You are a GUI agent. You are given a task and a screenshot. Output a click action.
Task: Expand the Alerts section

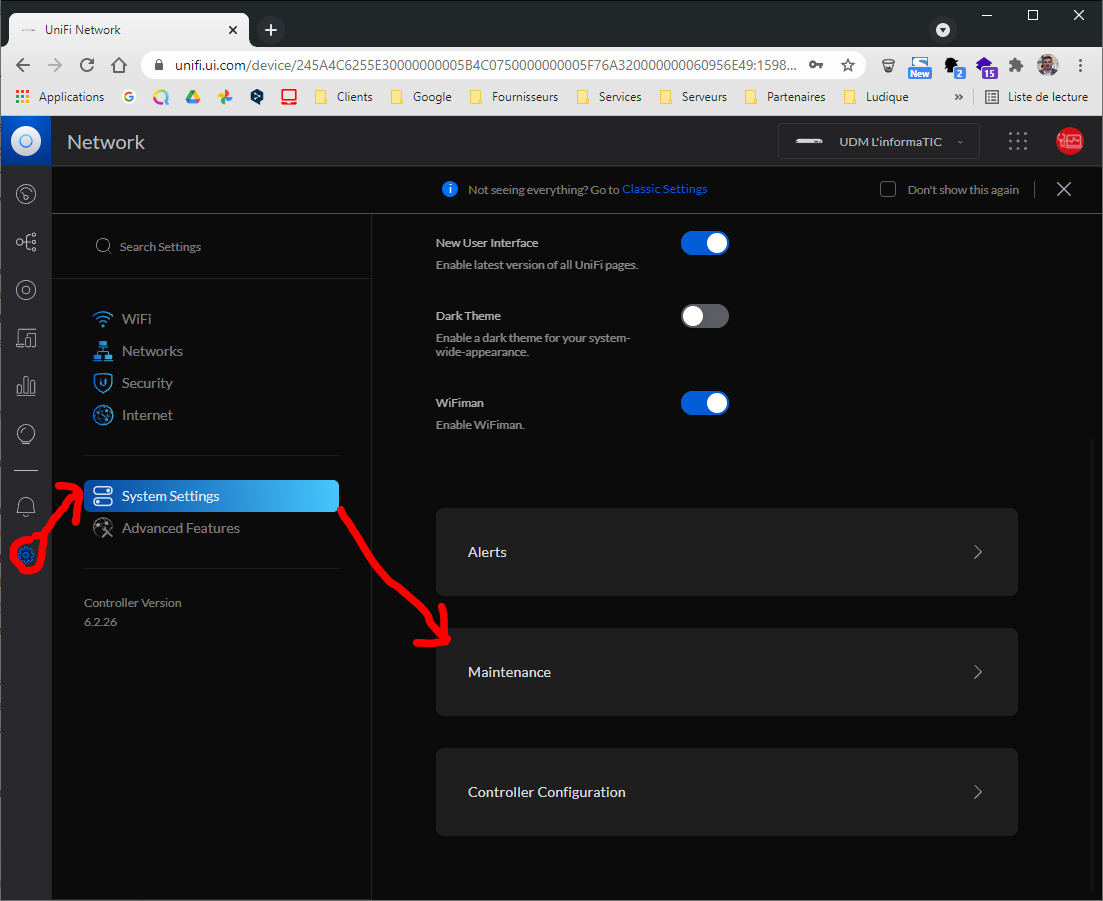tap(726, 552)
